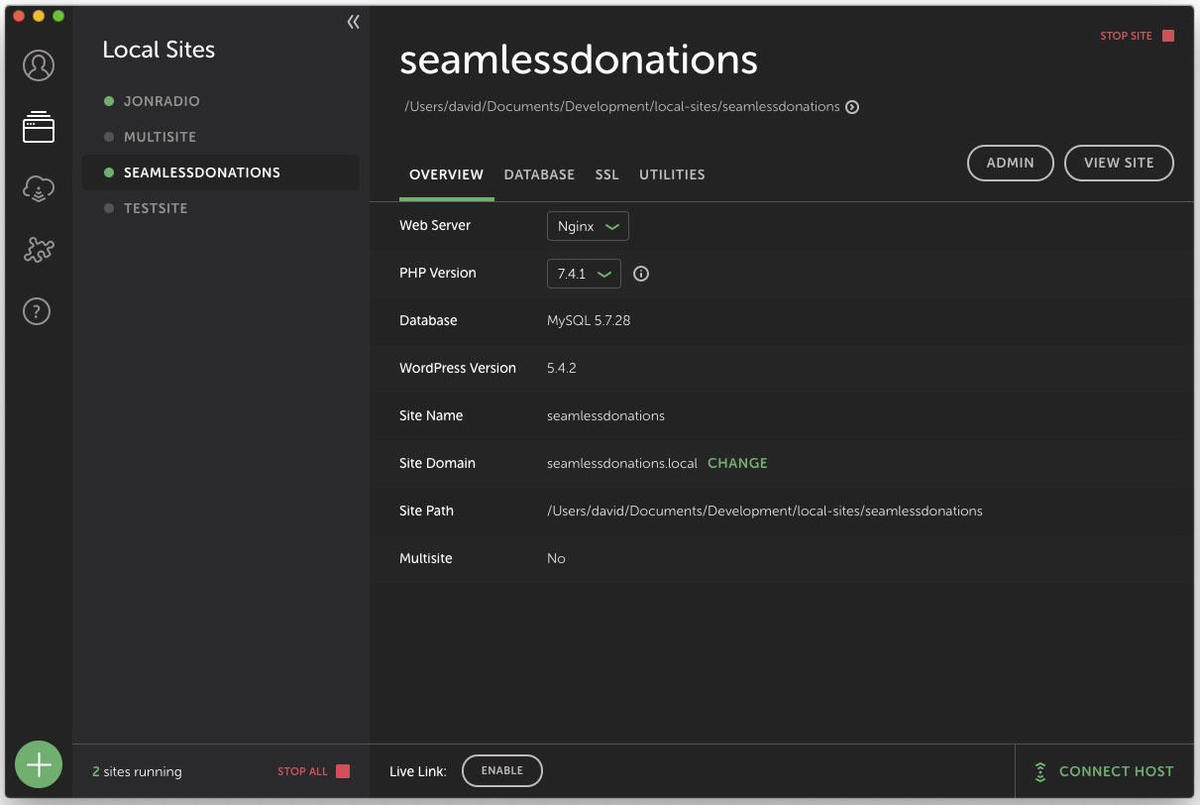The height and width of the screenshot is (805, 1200).
Task: Open the cloud Connect icon in sidebar
Action: click(x=38, y=189)
